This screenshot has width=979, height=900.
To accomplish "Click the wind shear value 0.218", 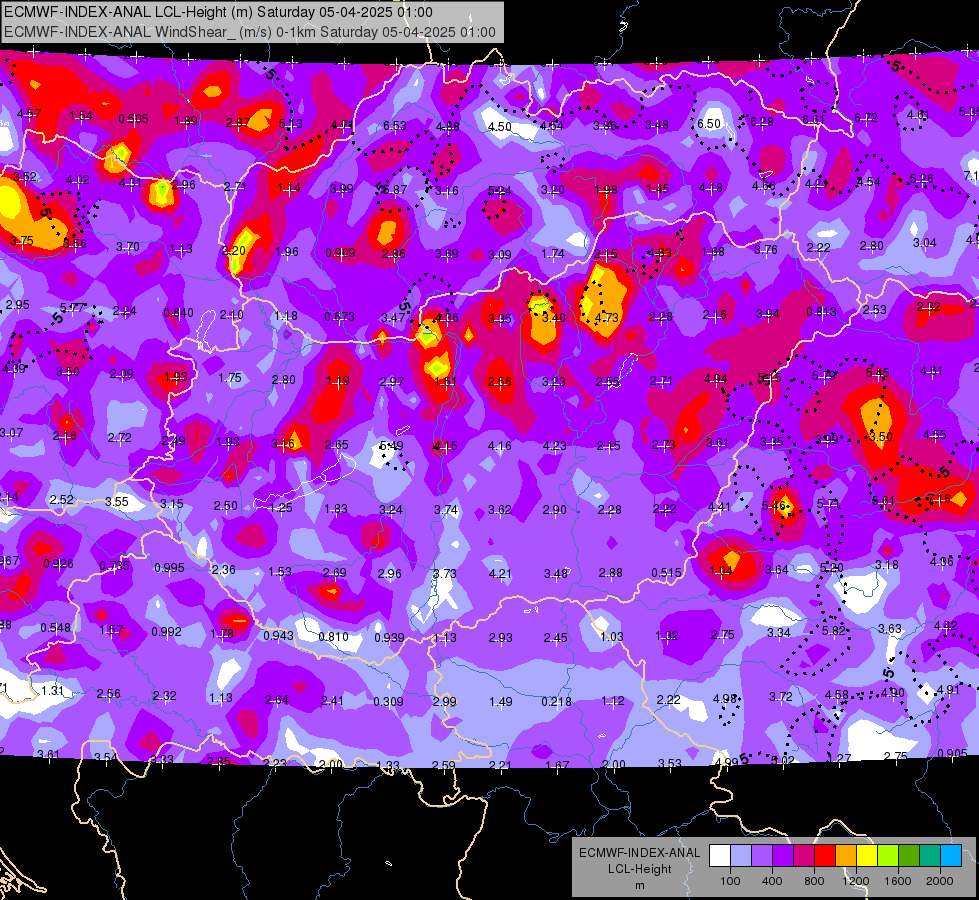I will tap(556, 701).
